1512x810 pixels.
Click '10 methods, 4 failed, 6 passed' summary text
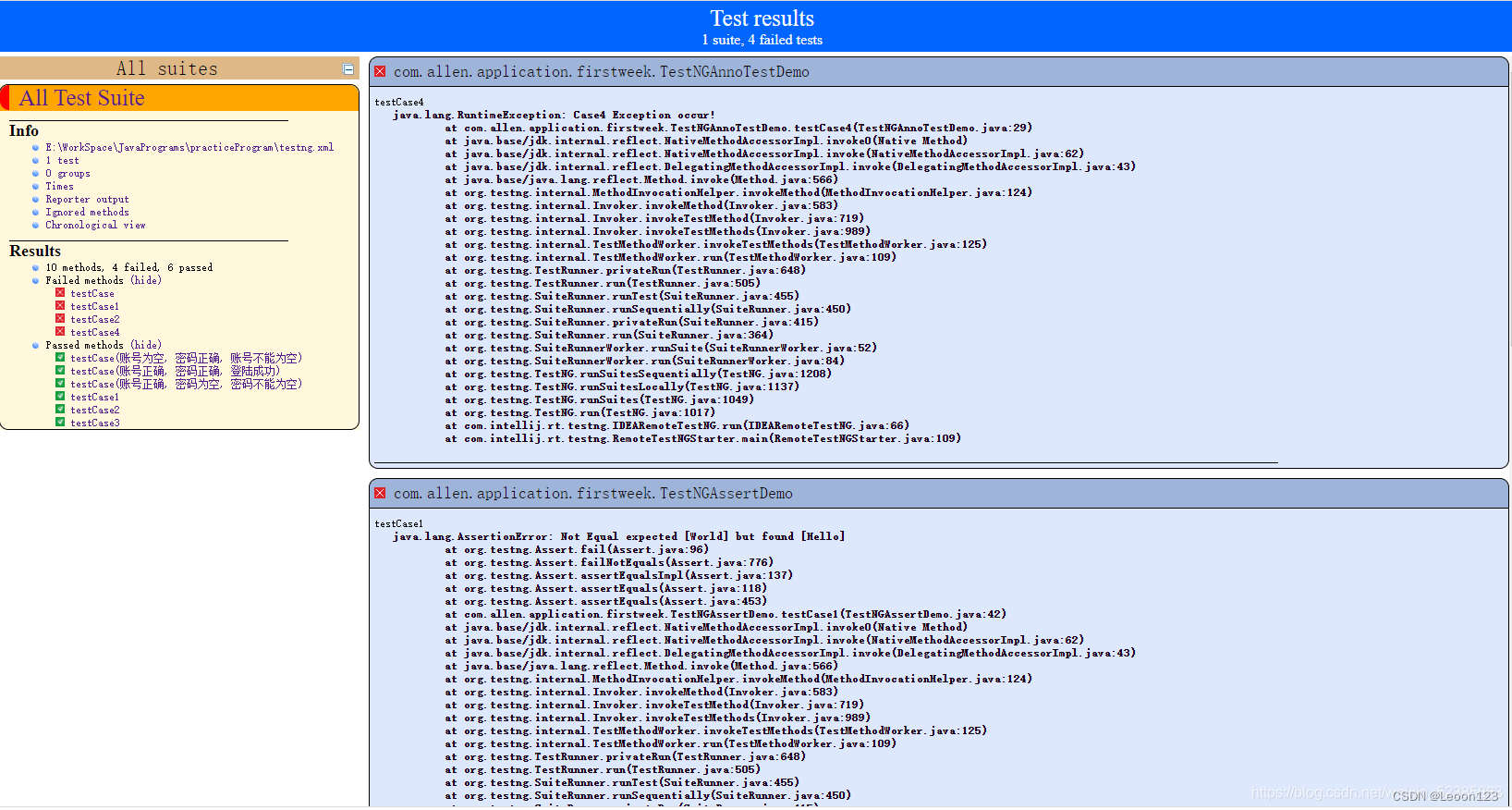tap(129, 267)
